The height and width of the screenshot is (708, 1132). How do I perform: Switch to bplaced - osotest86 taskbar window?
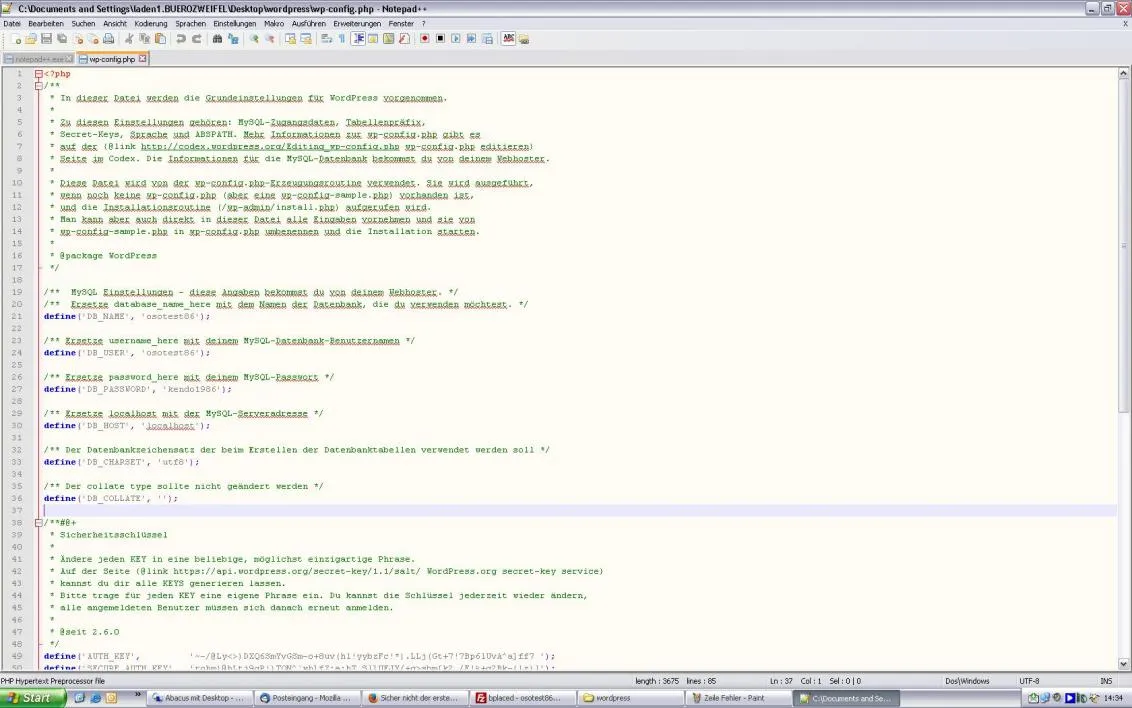coord(524,698)
